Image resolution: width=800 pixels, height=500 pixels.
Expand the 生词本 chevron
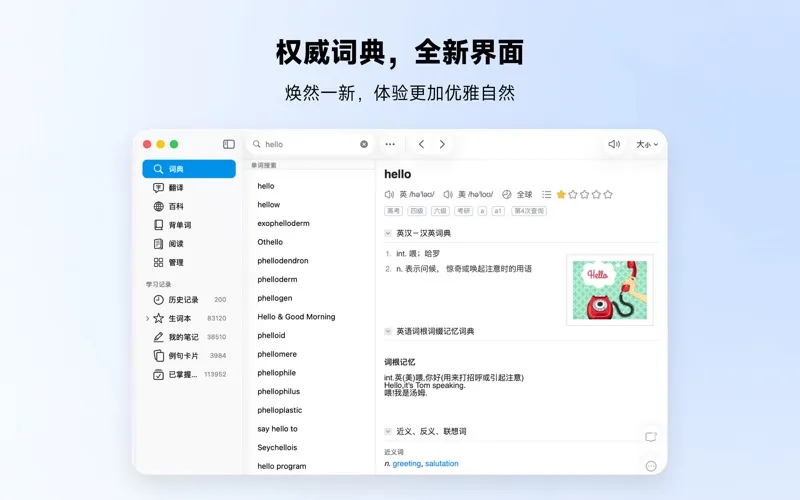pos(147,318)
